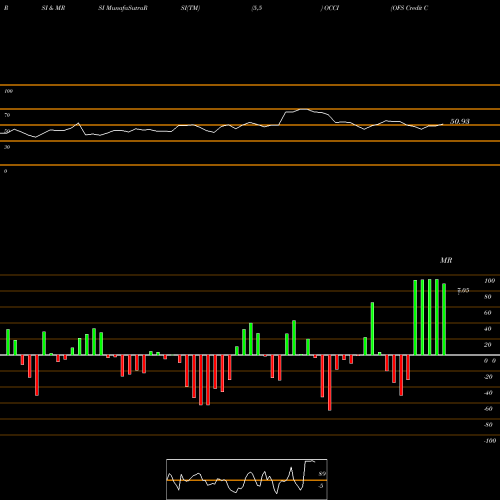The height and width of the screenshot is (500, 500).
Task: Click the 'SI MunafaSutraR' header text
Action: pyautogui.click(x=123, y=8)
